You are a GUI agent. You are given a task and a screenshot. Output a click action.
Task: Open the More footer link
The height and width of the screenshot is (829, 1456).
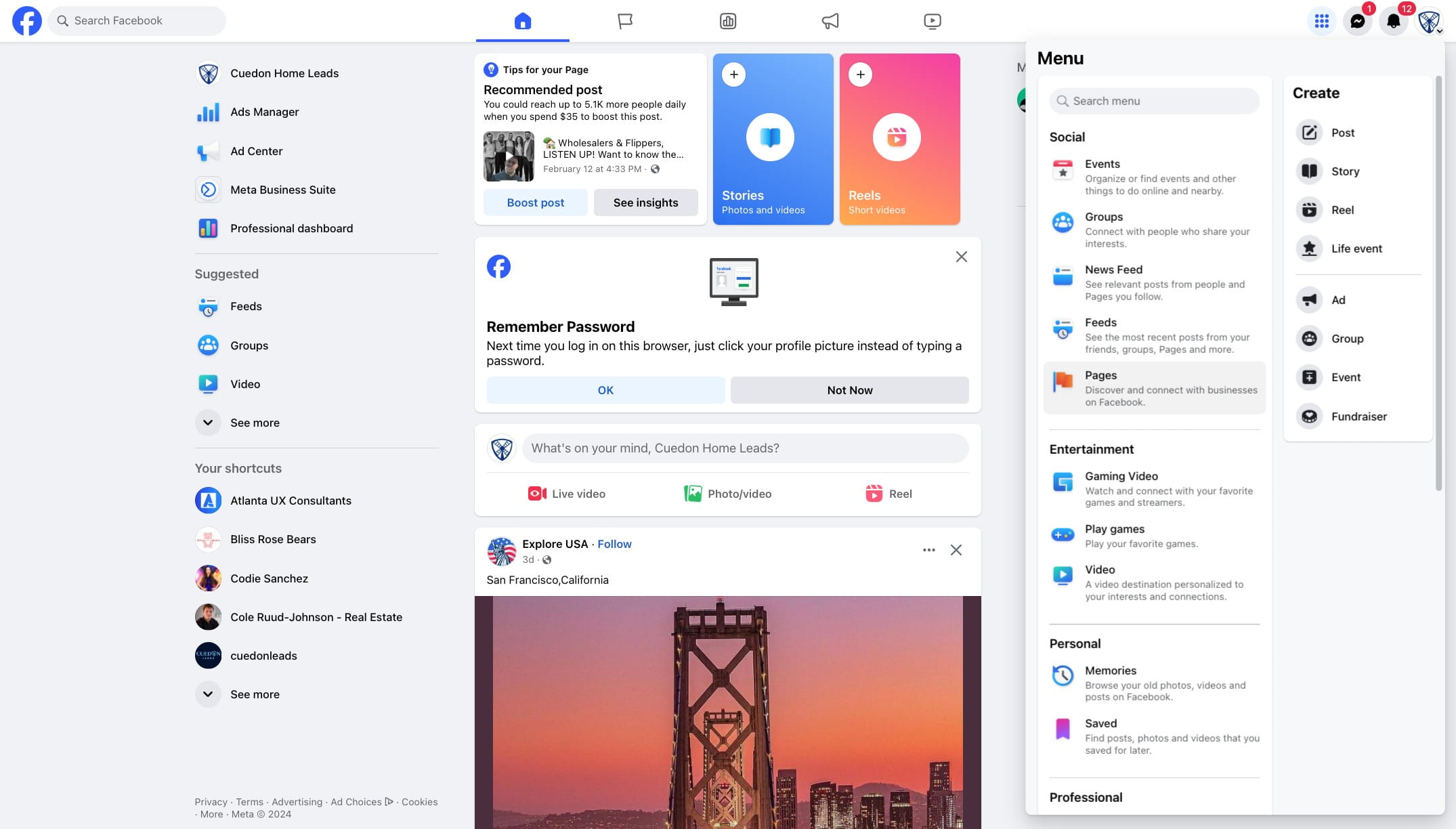(x=211, y=814)
